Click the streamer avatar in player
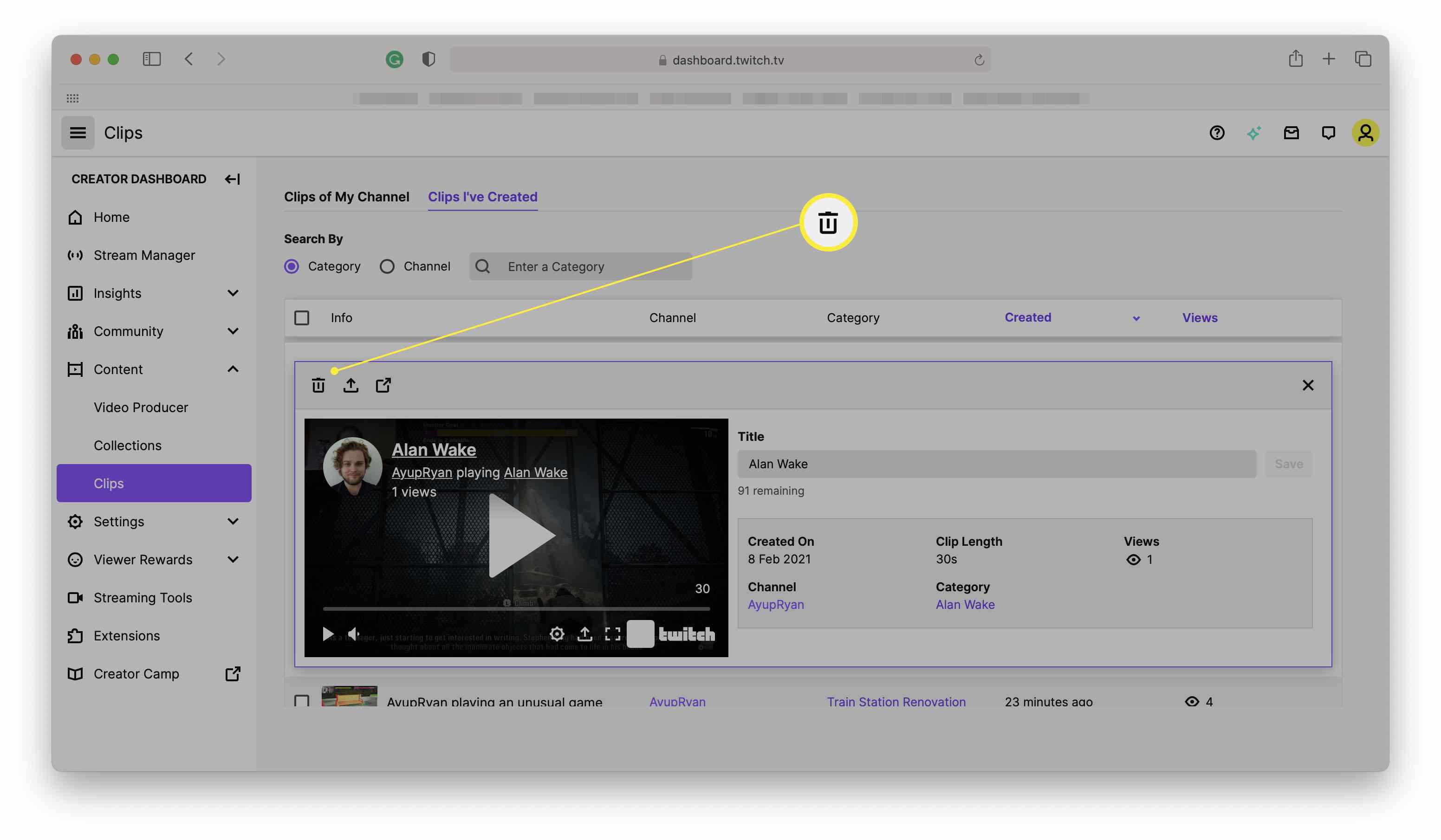Screen dimensions: 1441x840 point(353,466)
